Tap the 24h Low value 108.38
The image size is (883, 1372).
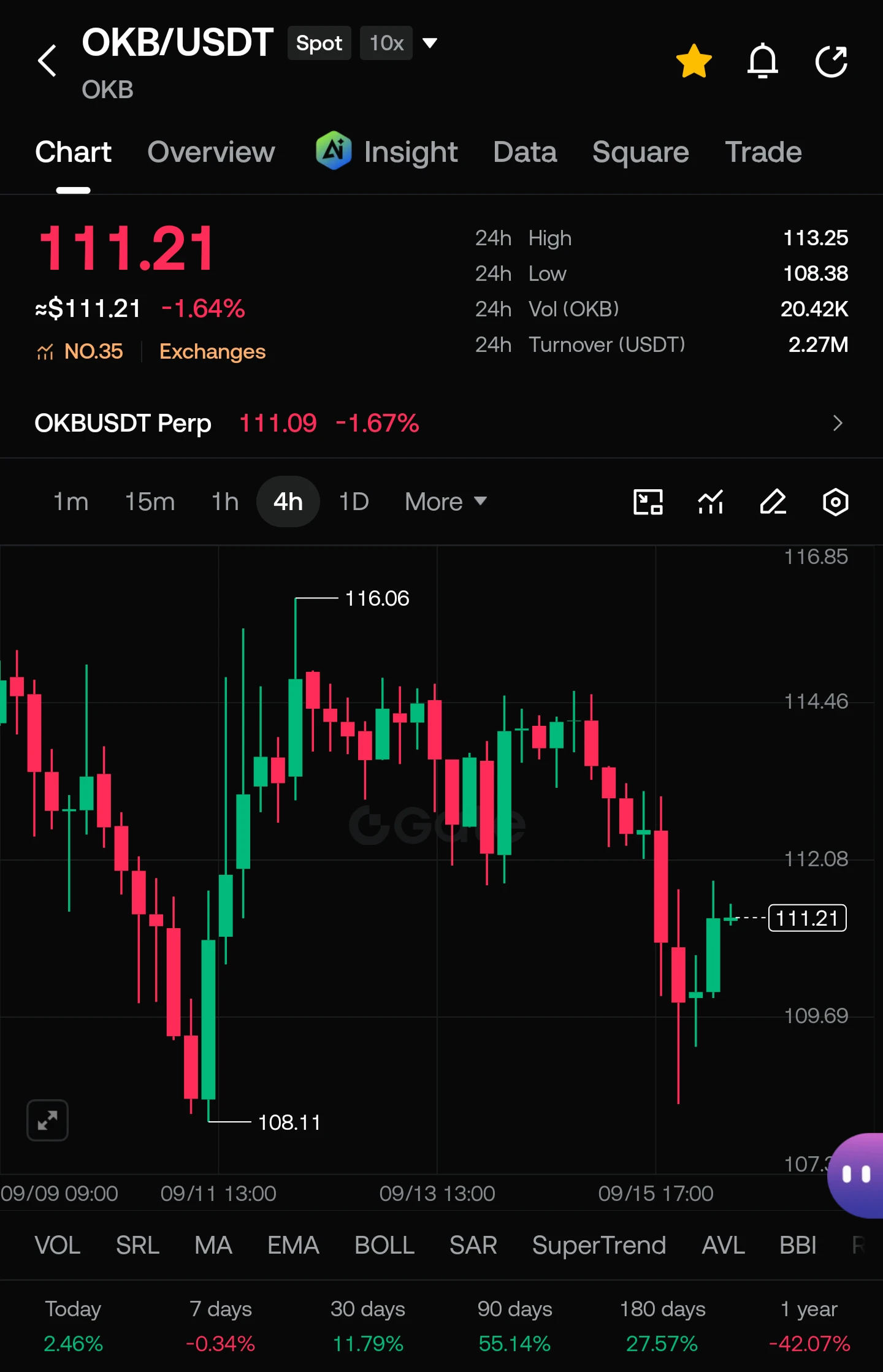pyautogui.click(x=816, y=273)
